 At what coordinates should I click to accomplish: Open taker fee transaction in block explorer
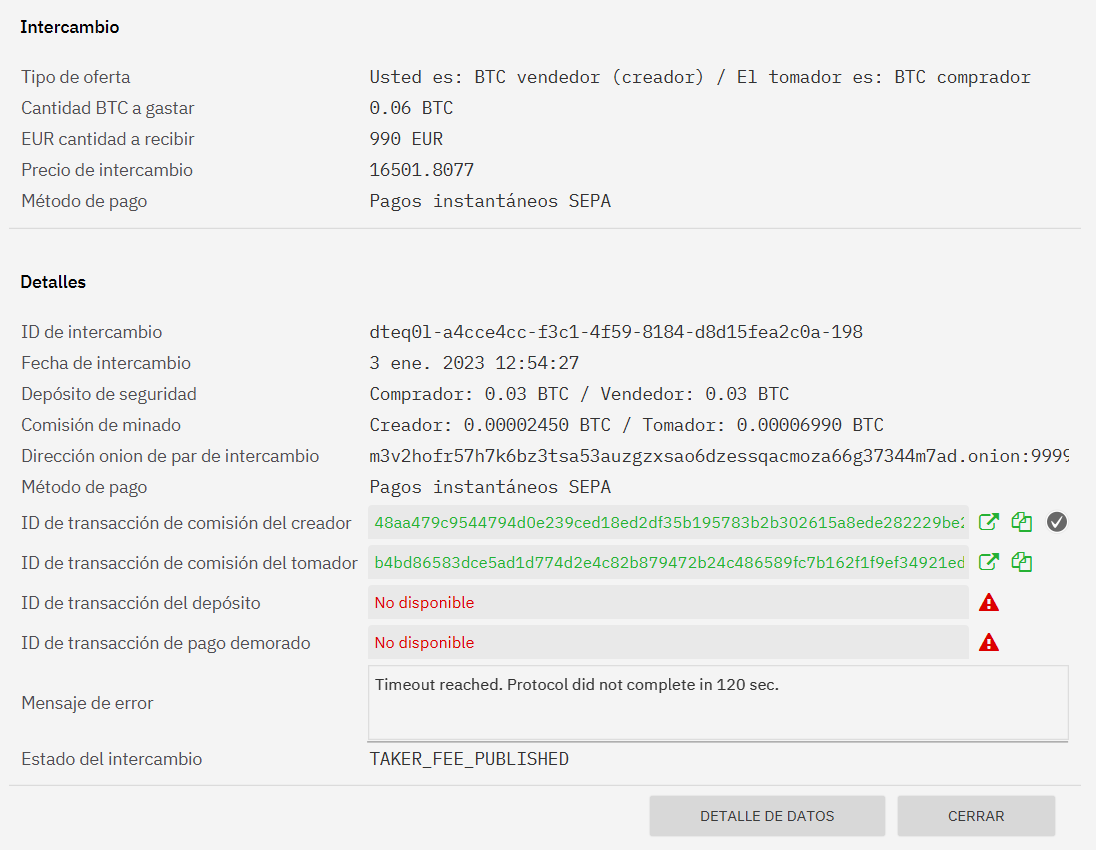tap(988, 561)
